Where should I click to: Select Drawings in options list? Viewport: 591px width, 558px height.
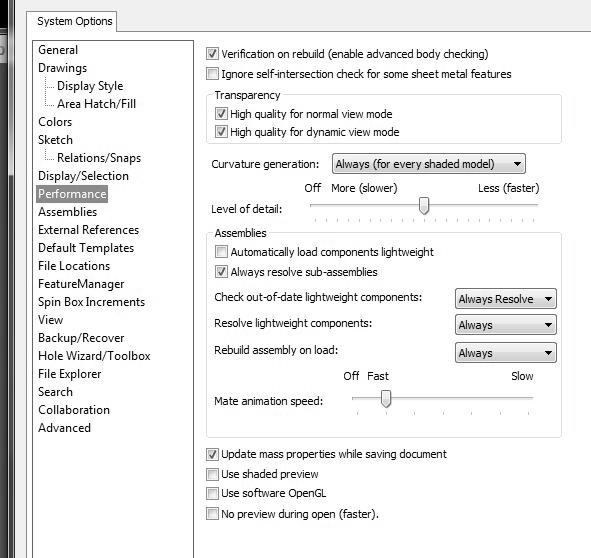(x=63, y=68)
